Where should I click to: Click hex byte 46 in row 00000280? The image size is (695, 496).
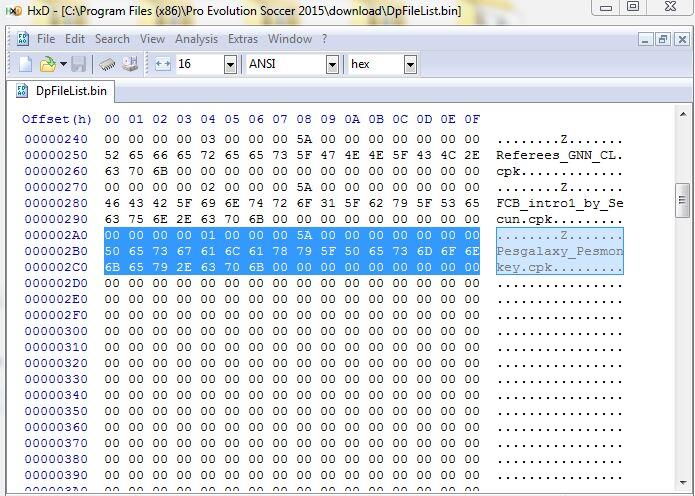pyautogui.click(x=112, y=203)
